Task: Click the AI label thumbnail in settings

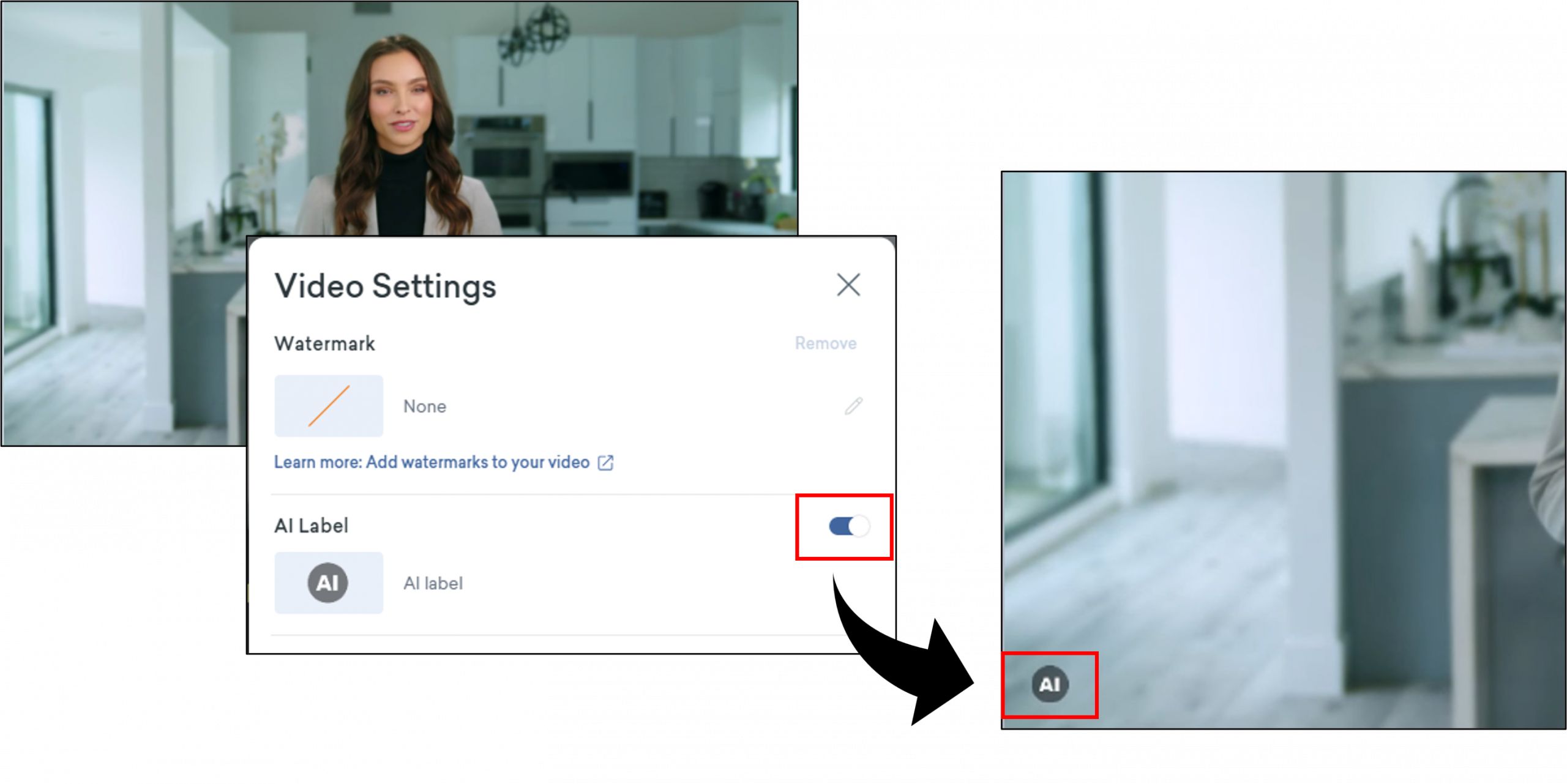Action: 329,583
